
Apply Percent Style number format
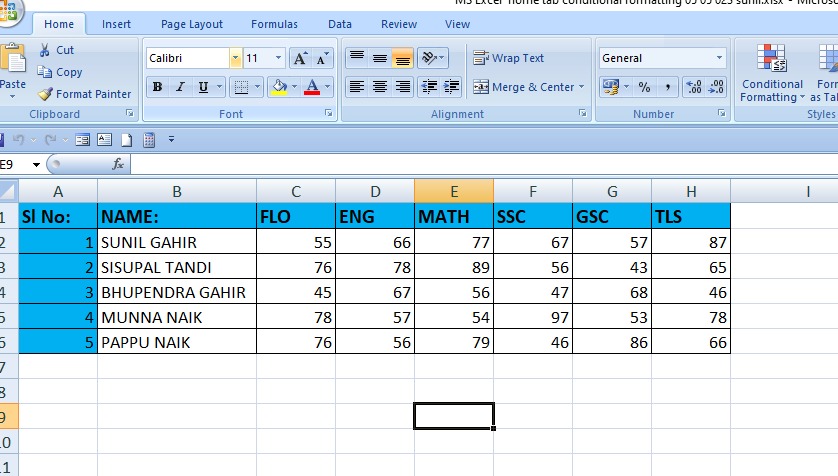tap(644, 87)
